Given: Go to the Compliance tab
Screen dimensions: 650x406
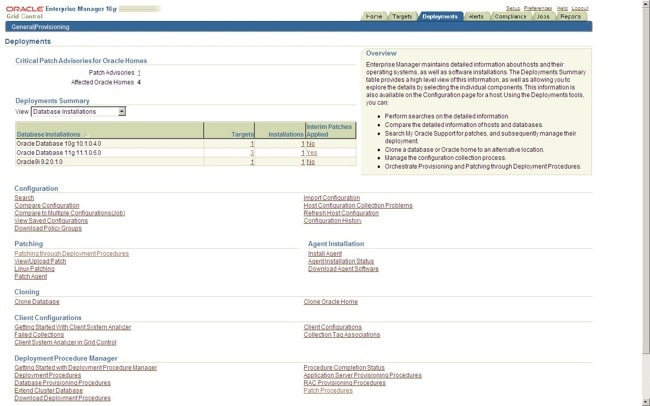Looking at the screenshot, I should [510, 17].
